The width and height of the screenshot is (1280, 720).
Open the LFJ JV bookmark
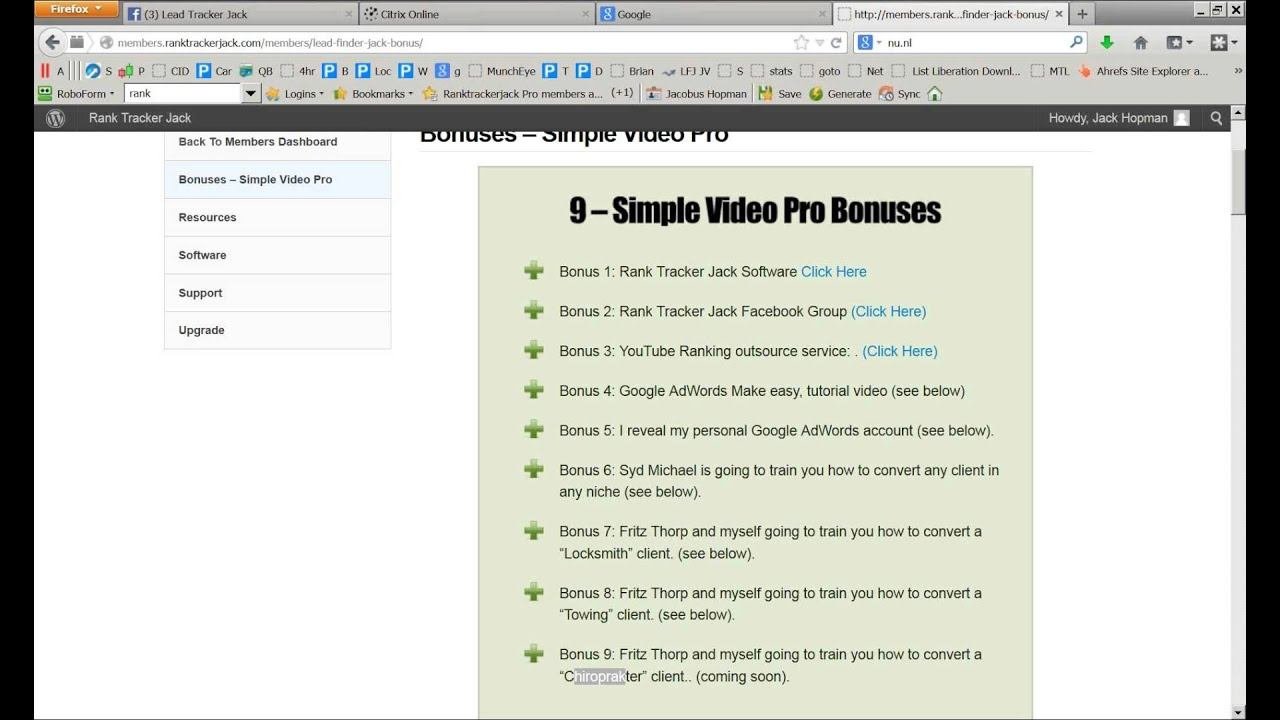[686, 71]
